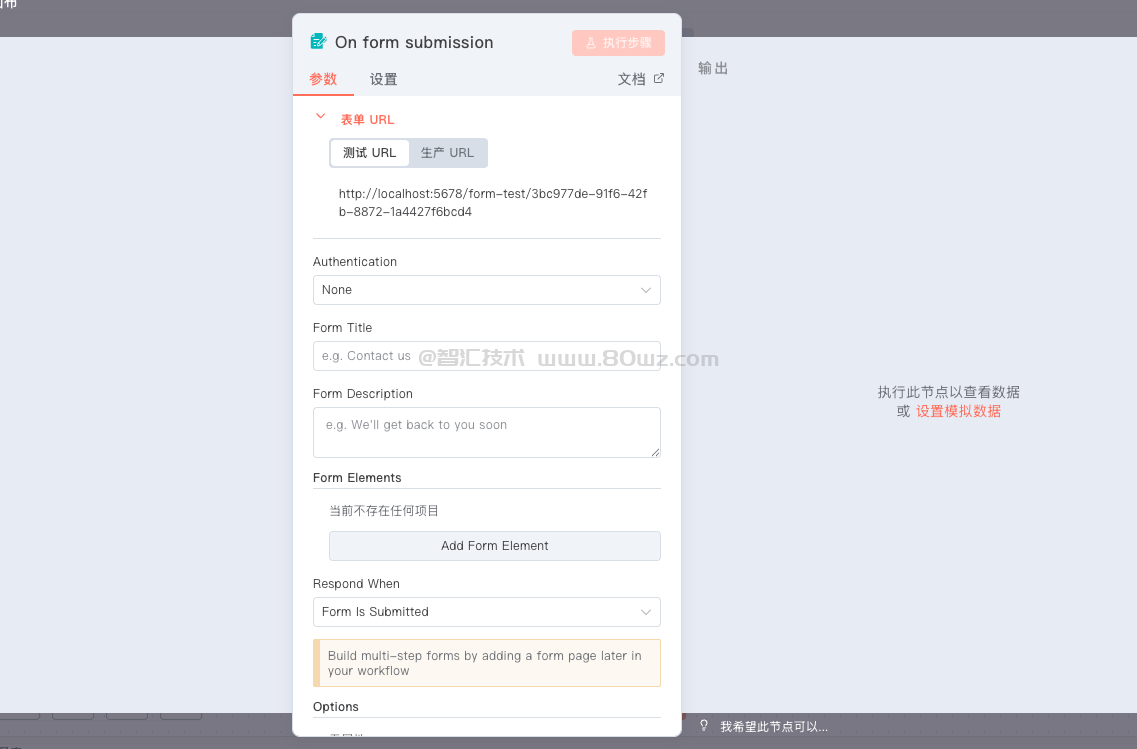Select the 测试 URL option
This screenshot has height=749, width=1137.
coord(370,153)
